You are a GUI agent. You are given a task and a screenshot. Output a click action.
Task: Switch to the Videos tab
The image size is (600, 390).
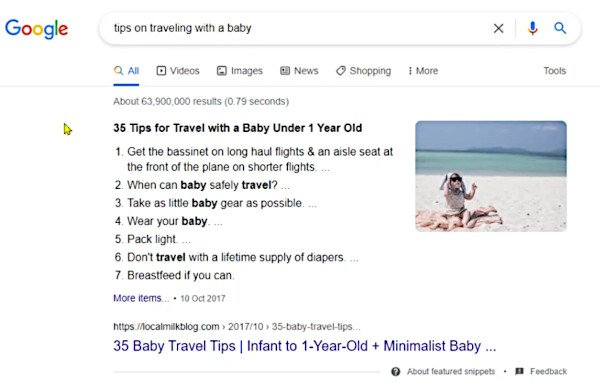178,71
